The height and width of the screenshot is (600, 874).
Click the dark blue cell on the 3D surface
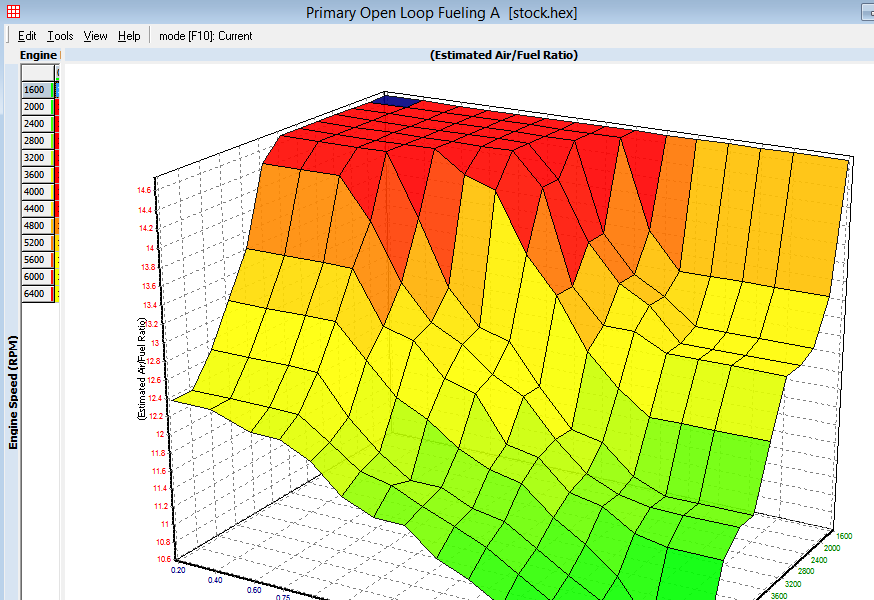398,101
